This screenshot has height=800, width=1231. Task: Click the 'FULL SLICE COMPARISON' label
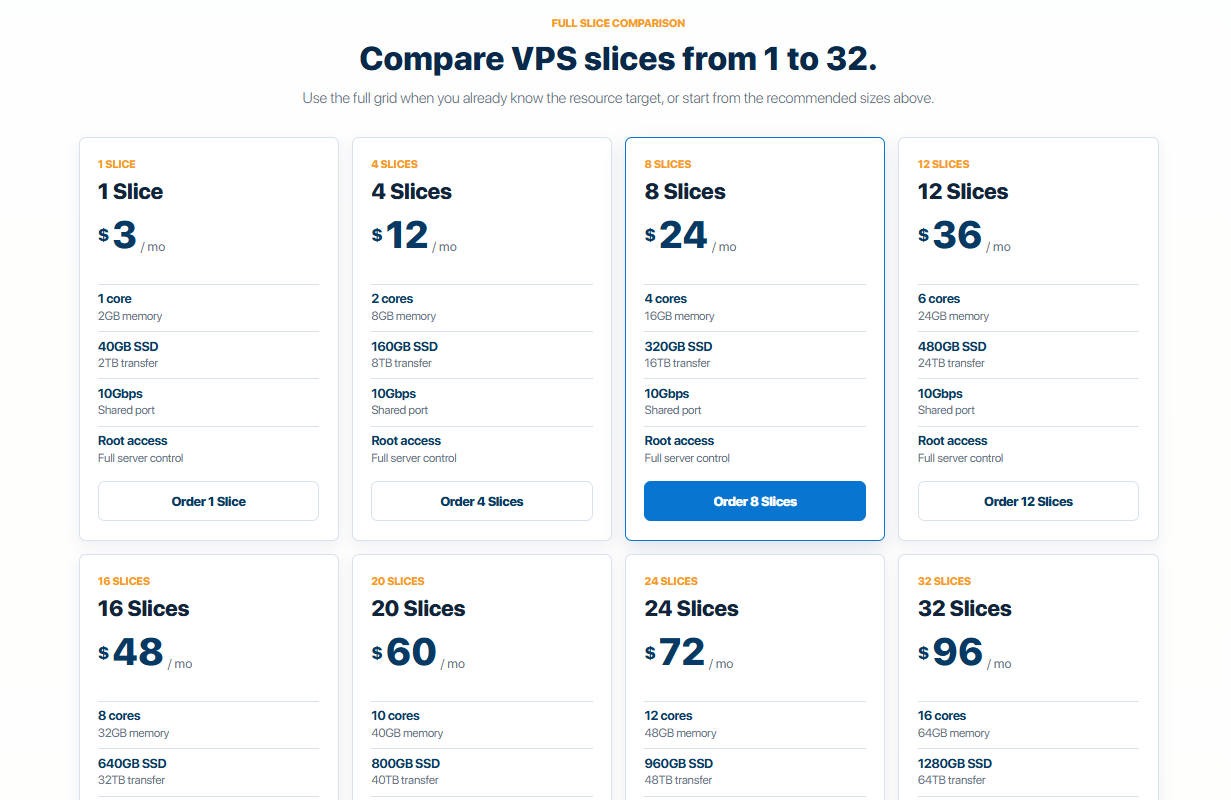pos(618,23)
